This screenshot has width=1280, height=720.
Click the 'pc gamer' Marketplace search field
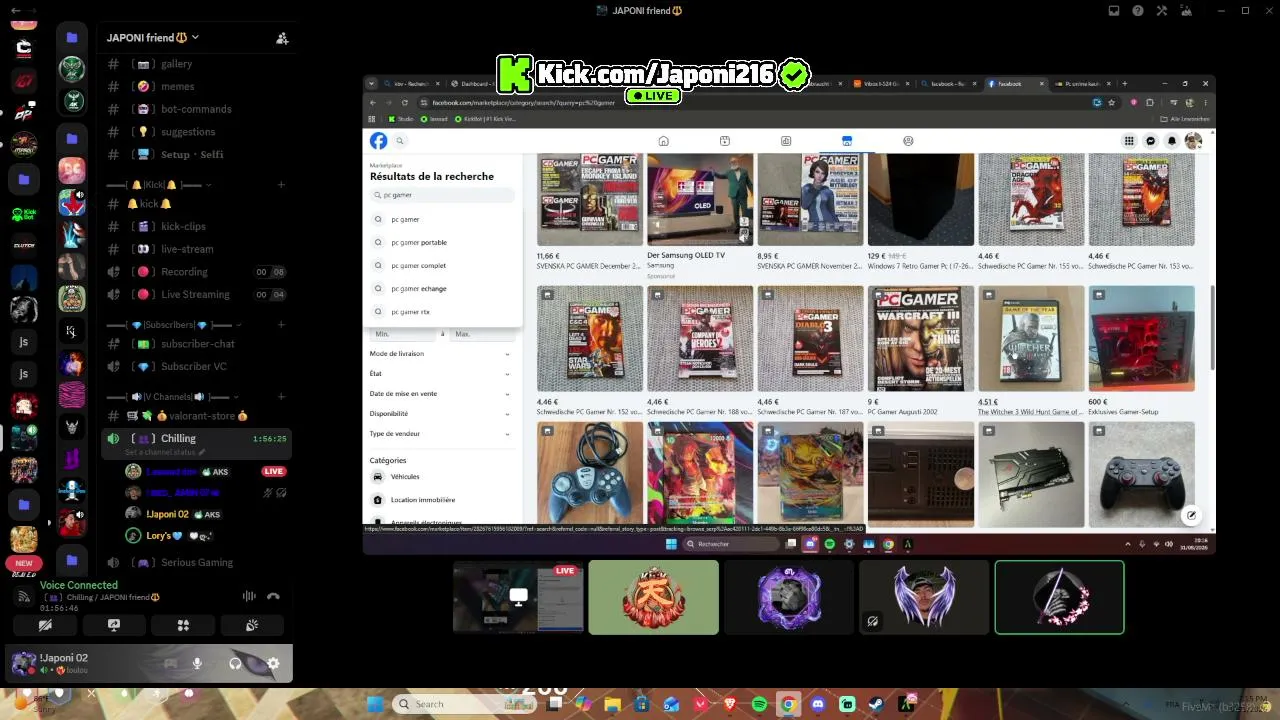pos(443,195)
